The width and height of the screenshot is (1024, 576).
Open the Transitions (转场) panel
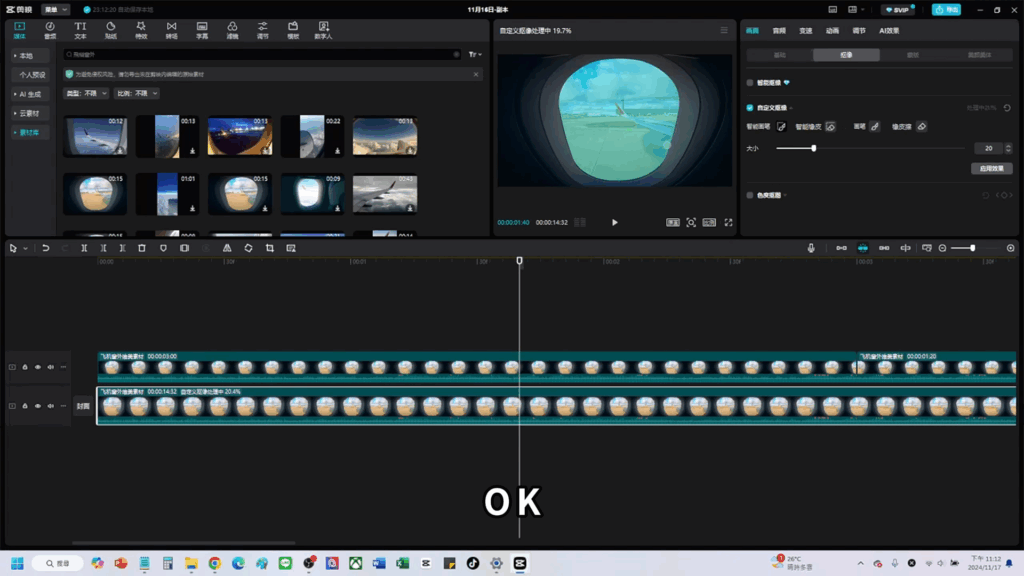[x=171, y=30]
